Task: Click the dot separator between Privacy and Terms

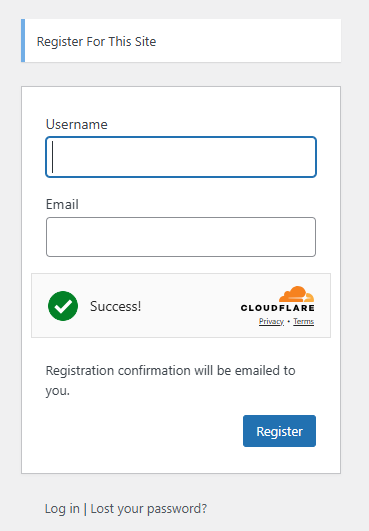Action: click(x=288, y=321)
